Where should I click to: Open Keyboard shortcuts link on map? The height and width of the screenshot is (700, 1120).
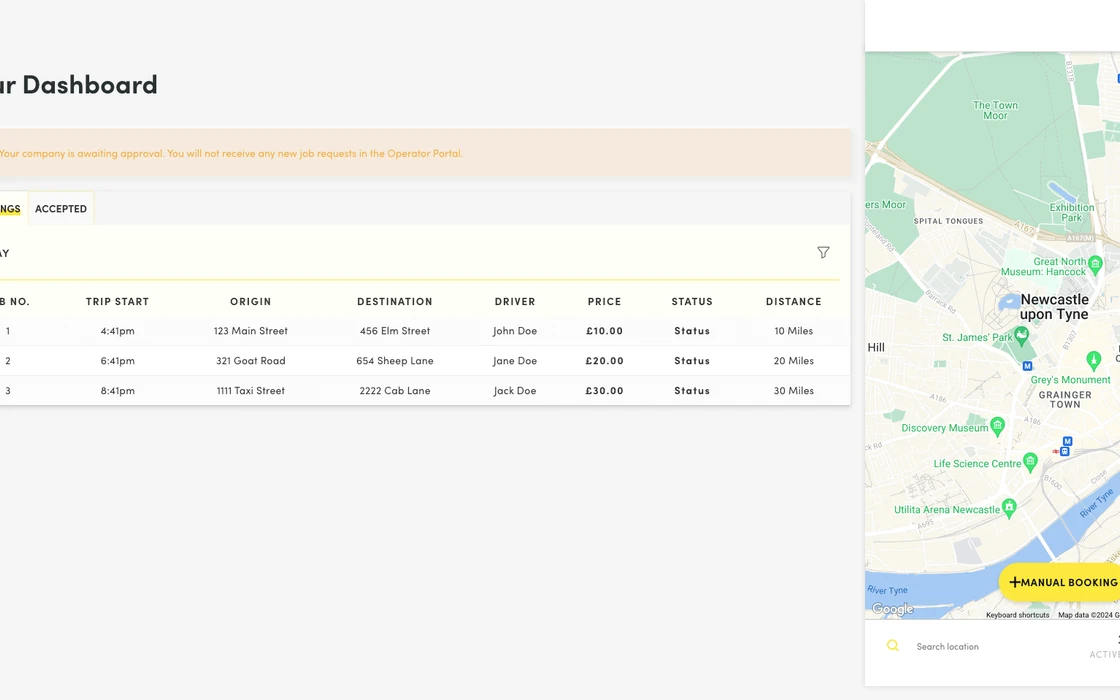coord(1018,615)
